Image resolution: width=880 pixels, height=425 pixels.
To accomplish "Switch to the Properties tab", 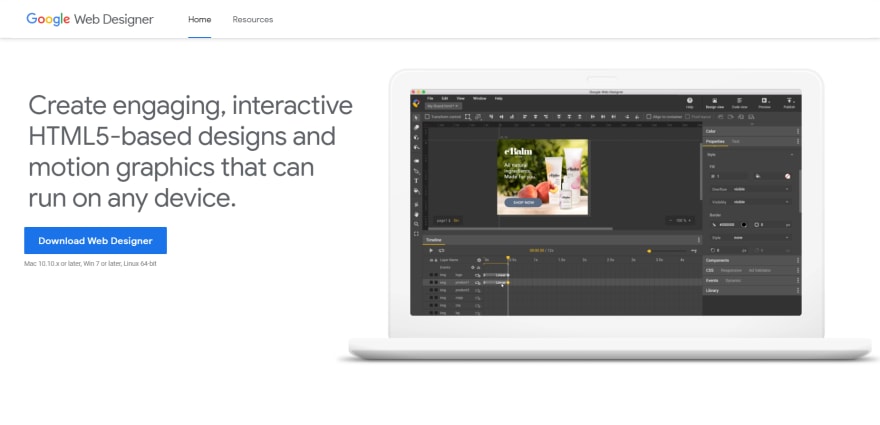I will pyautogui.click(x=715, y=141).
